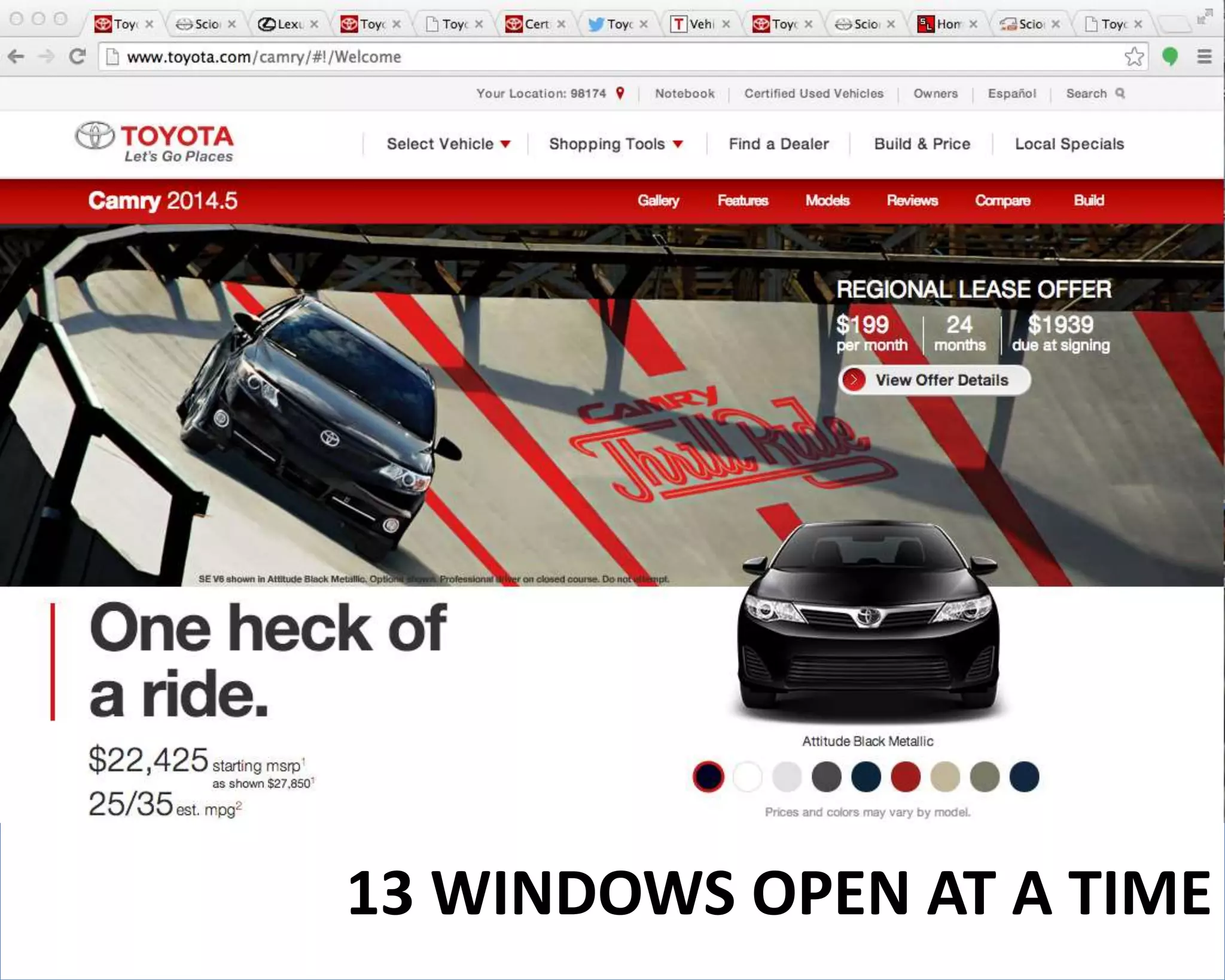Click the 25/35 est. mpg text
The height and width of the screenshot is (980, 1225).
[x=165, y=805]
